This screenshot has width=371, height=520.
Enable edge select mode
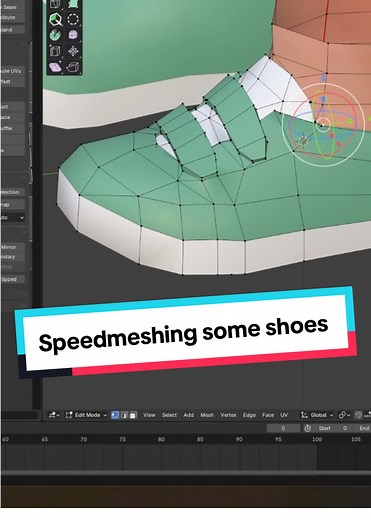click(124, 415)
